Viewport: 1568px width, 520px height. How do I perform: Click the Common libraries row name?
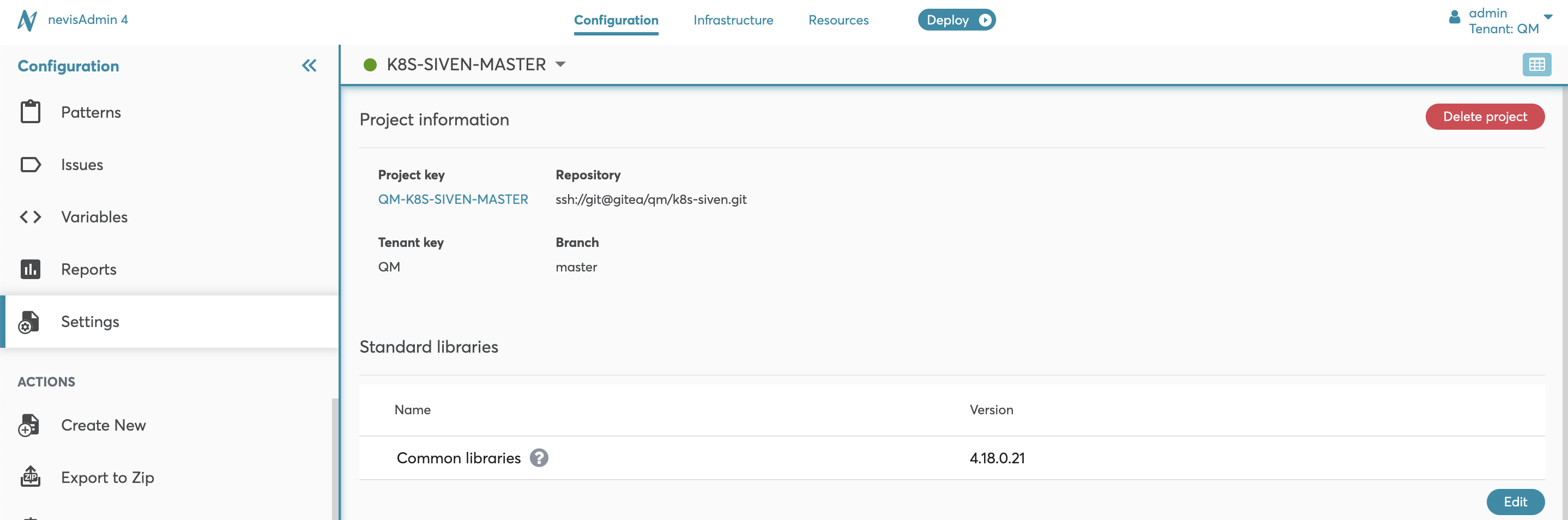(x=459, y=458)
